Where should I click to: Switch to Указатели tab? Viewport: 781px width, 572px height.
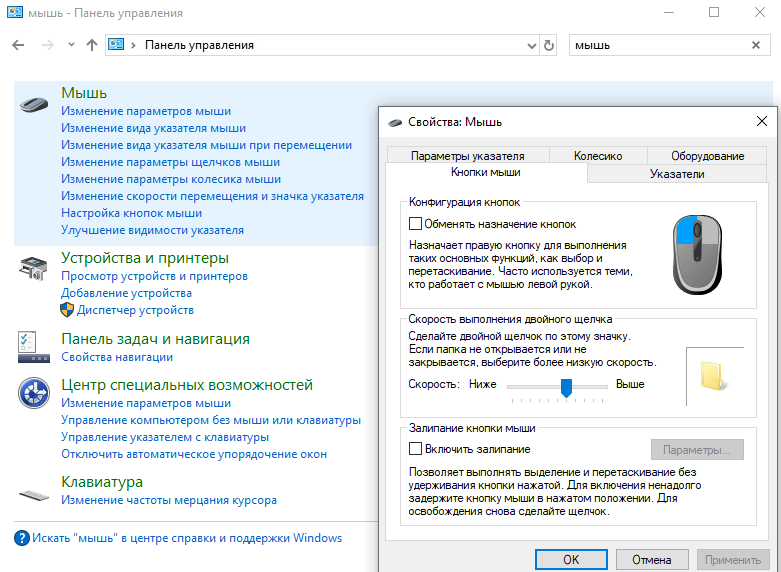click(x=677, y=174)
